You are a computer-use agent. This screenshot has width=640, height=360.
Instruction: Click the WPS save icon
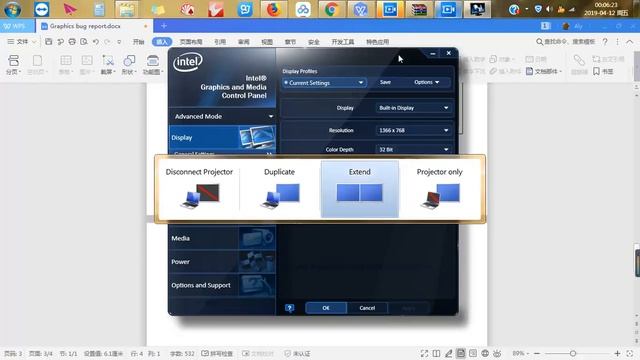pyautogui.click(x=49, y=42)
